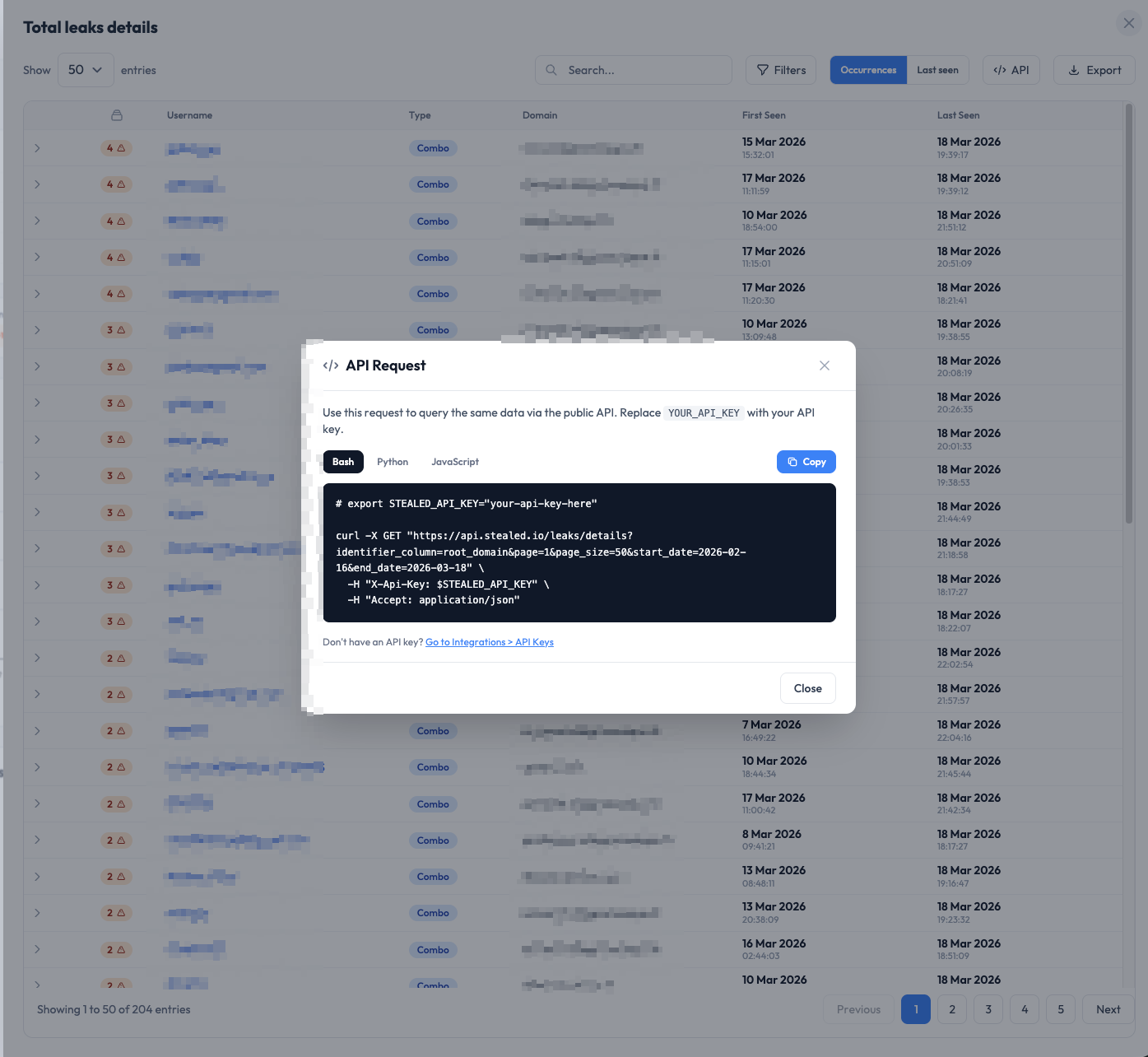The image size is (1148, 1057).
Task: Click the code brackets icon on API button
Action: click(x=1000, y=70)
